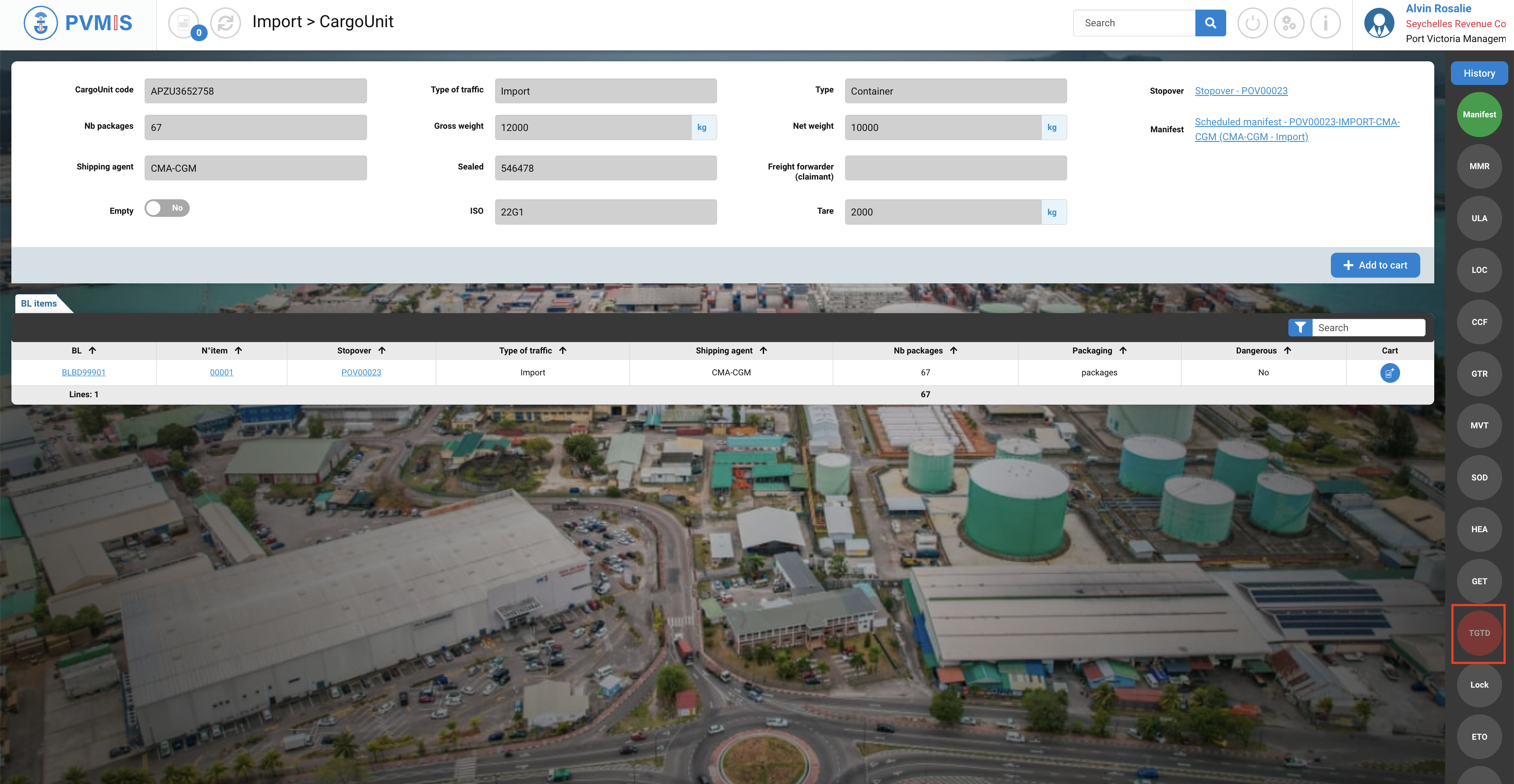The width and height of the screenshot is (1514, 784).
Task: Sort table by BL column arrow
Action: (x=92, y=350)
